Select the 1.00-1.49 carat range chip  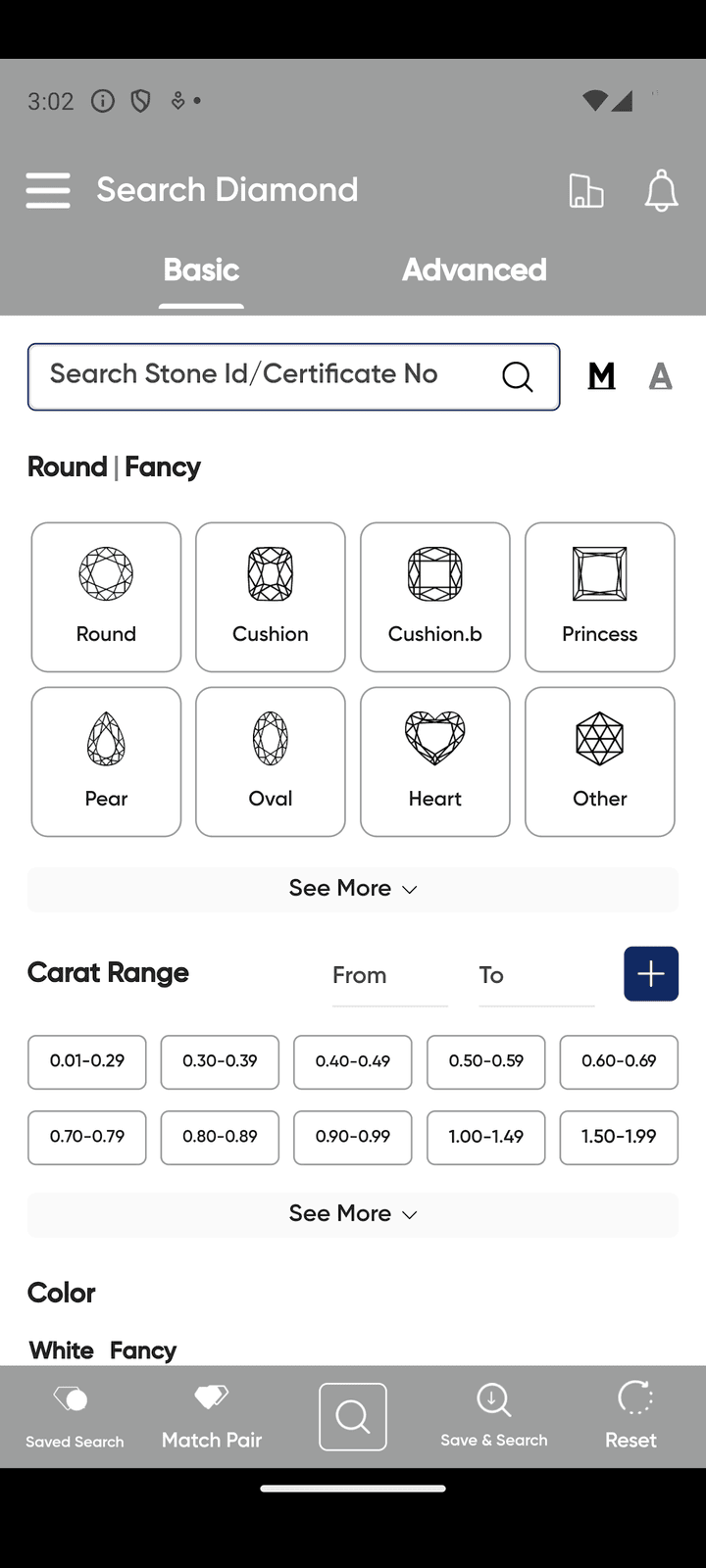[x=485, y=1137]
